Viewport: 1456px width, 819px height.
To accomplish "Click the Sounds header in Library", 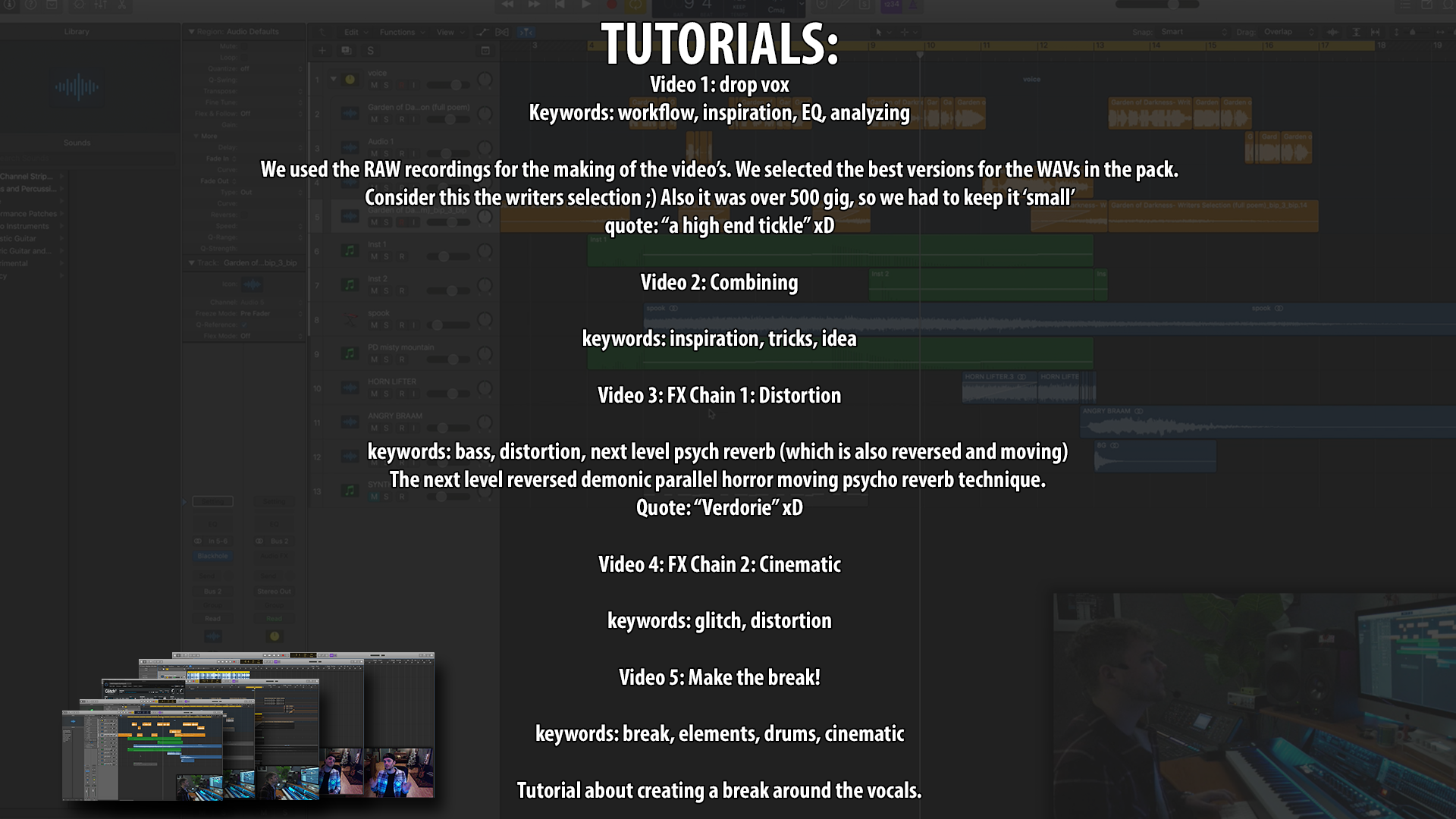I will tap(77, 143).
